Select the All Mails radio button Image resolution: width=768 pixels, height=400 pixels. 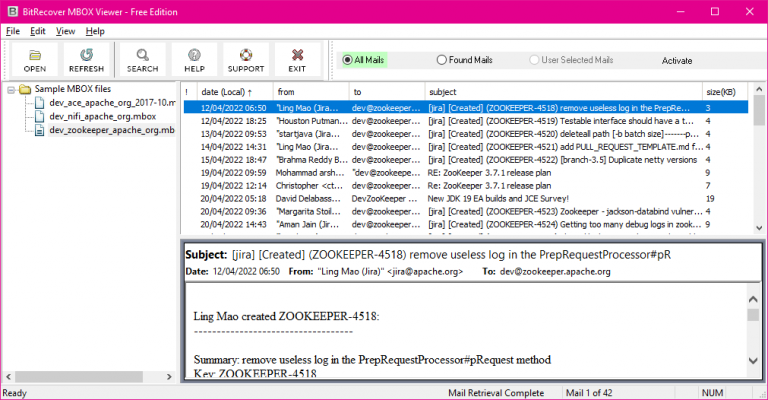click(346, 60)
